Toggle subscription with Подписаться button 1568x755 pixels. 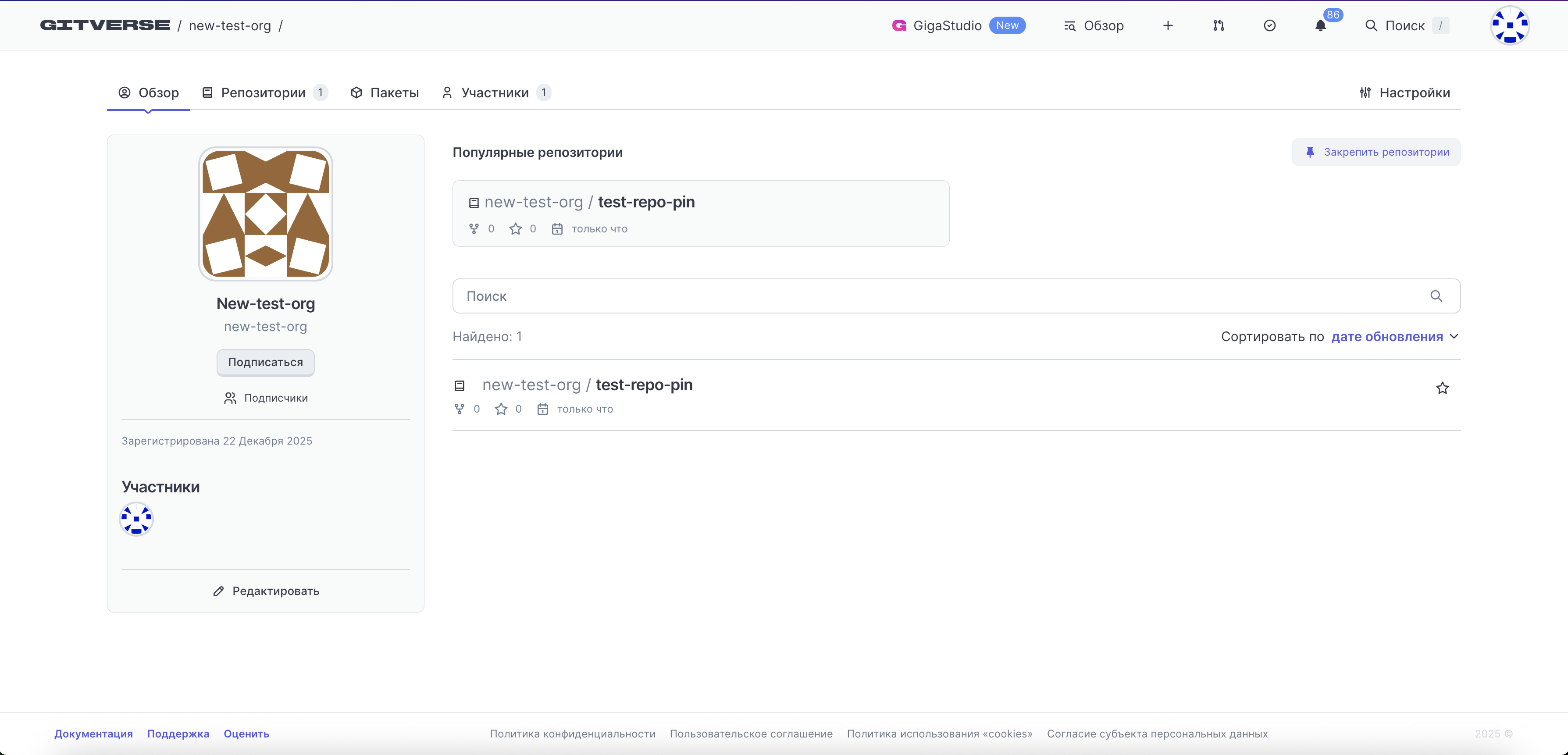[265, 362]
